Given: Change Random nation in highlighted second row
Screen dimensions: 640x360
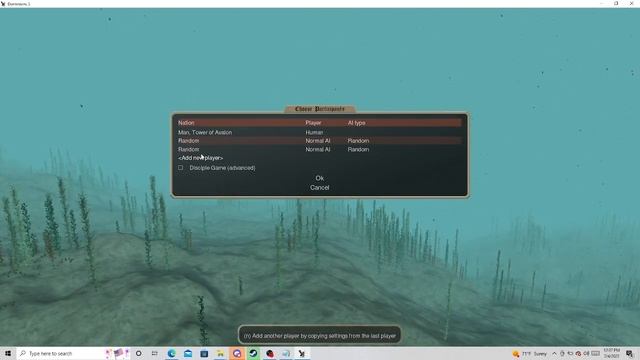Looking at the screenshot, I should click(x=189, y=141).
